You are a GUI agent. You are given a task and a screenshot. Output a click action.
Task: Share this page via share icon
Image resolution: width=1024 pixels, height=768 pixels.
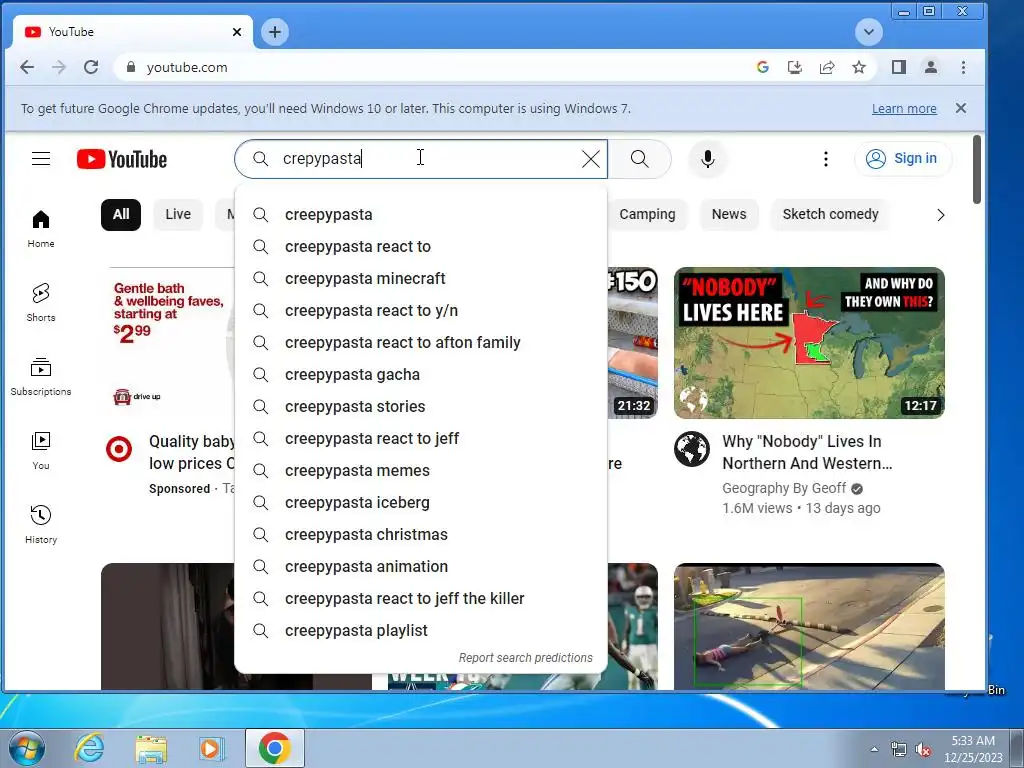(827, 67)
